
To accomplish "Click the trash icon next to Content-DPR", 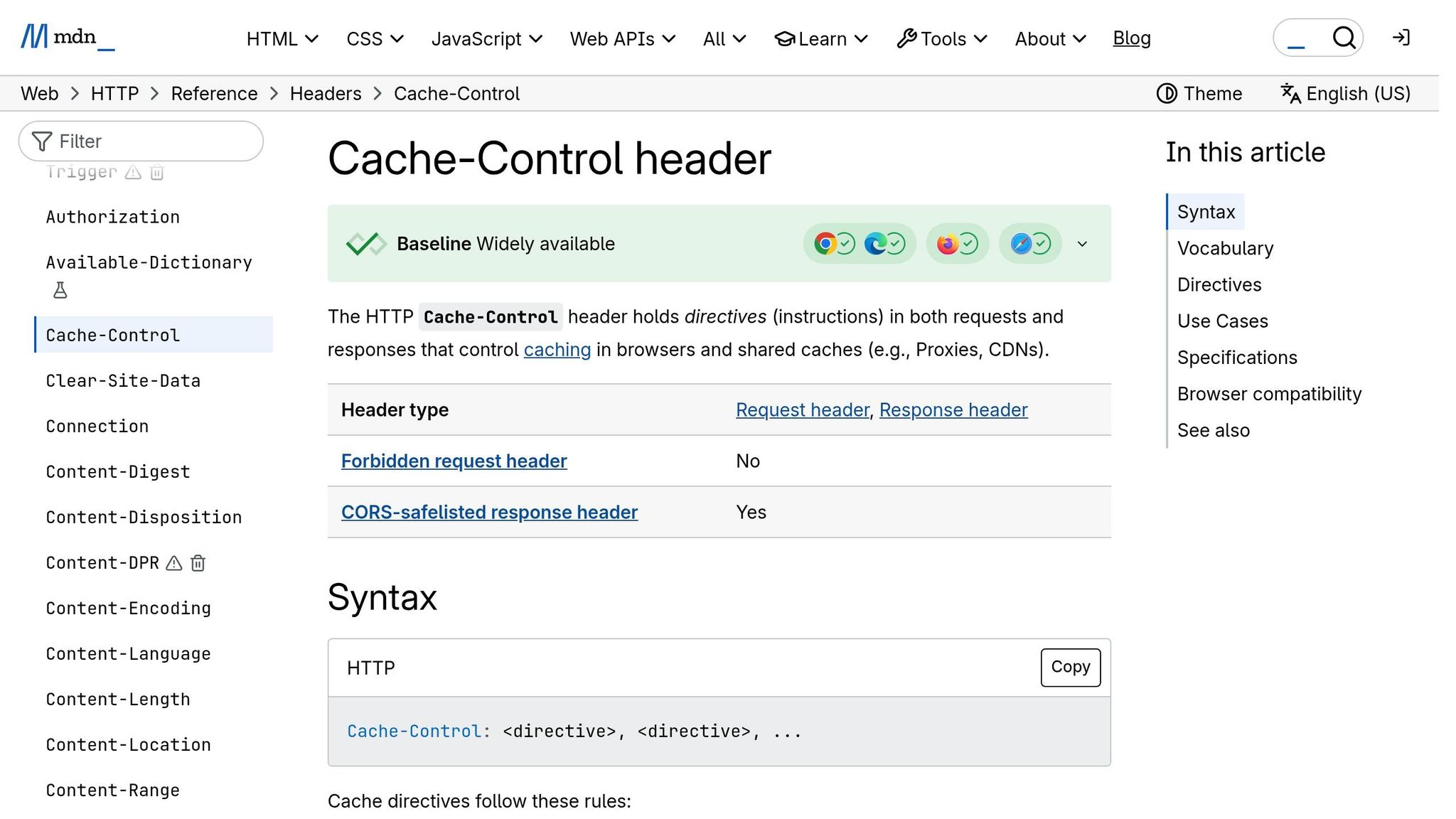I will [198, 563].
